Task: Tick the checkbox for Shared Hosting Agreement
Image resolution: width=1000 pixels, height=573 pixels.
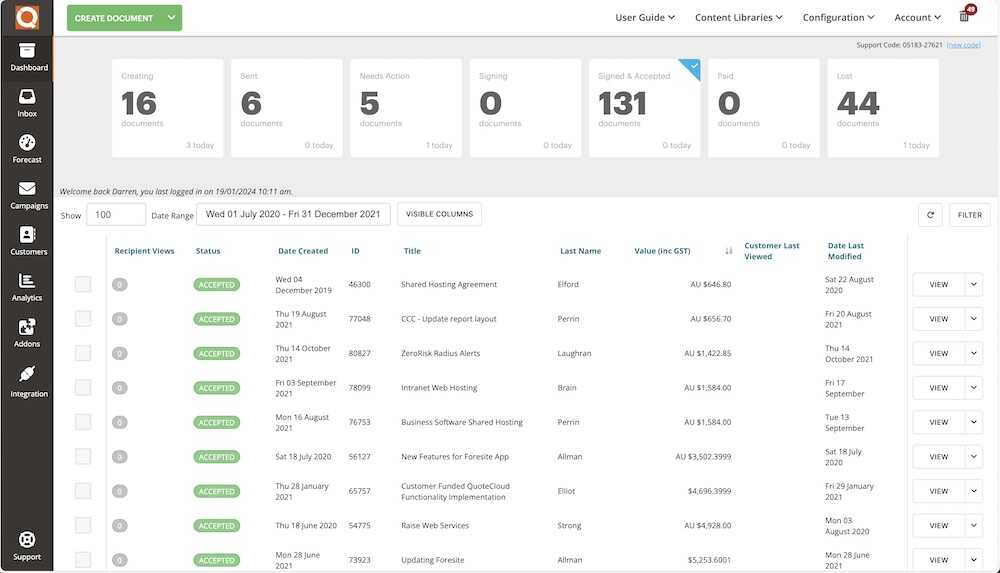Action: click(x=83, y=284)
